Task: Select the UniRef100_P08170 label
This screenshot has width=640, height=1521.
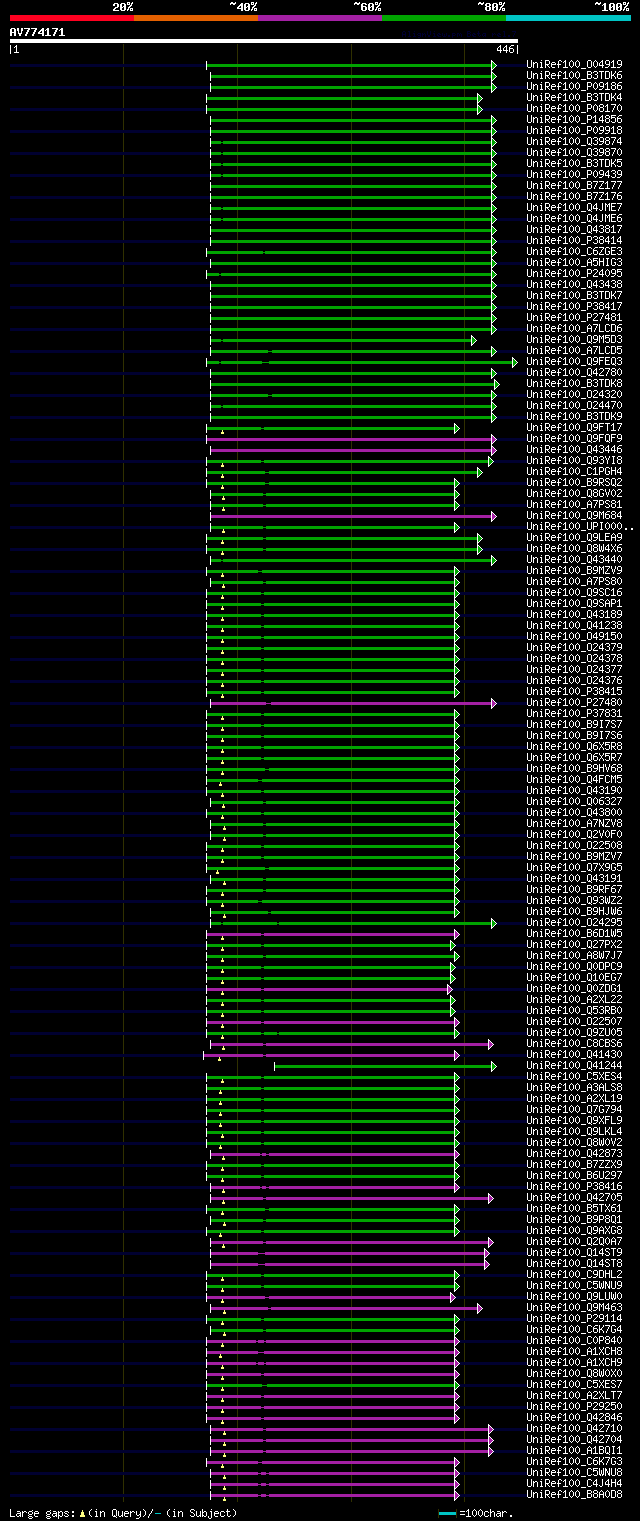Action: click(575, 109)
